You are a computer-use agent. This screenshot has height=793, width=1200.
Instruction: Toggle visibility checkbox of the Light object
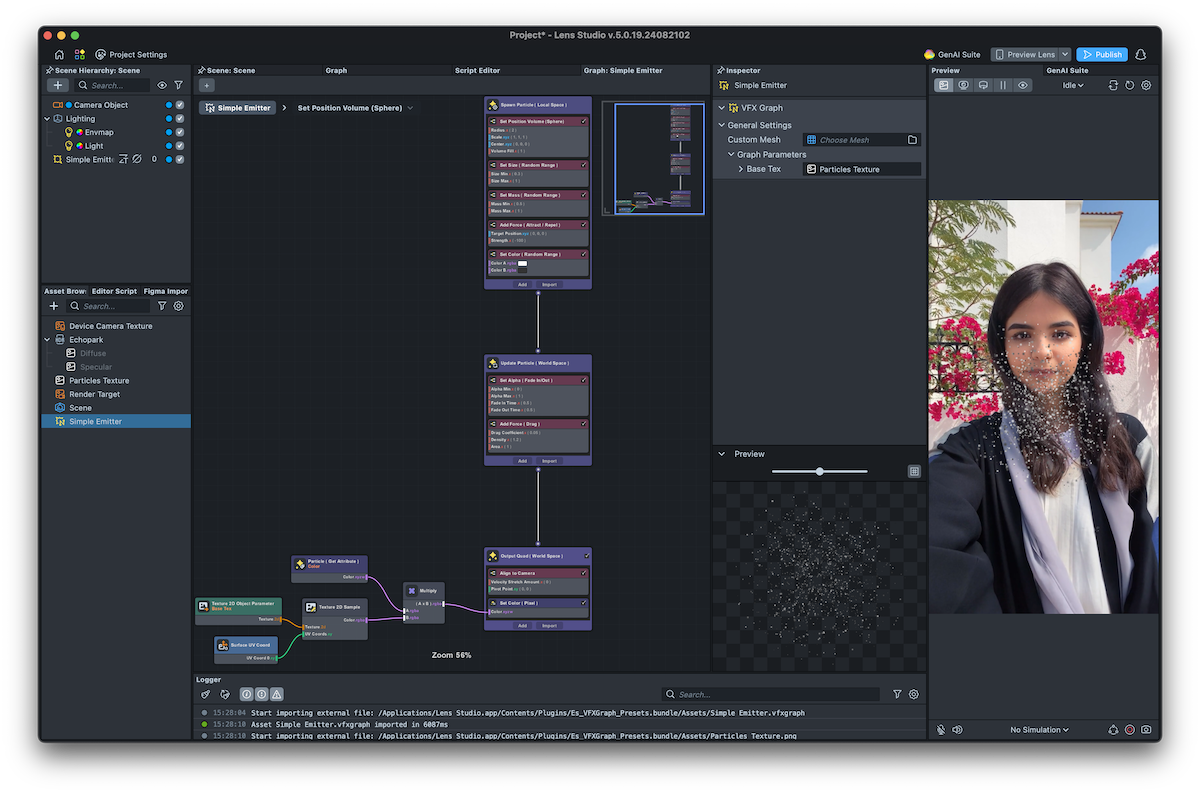[x=179, y=146]
